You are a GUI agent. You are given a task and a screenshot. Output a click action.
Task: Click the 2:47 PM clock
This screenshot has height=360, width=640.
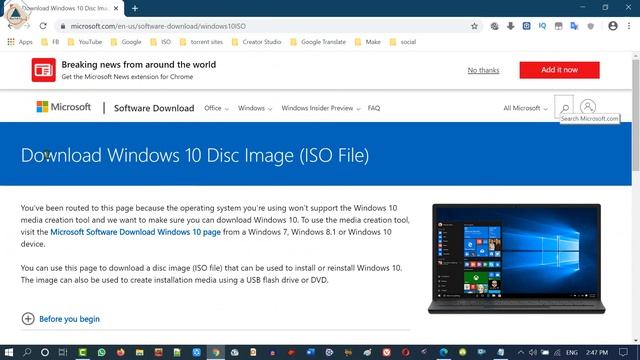(597, 352)
